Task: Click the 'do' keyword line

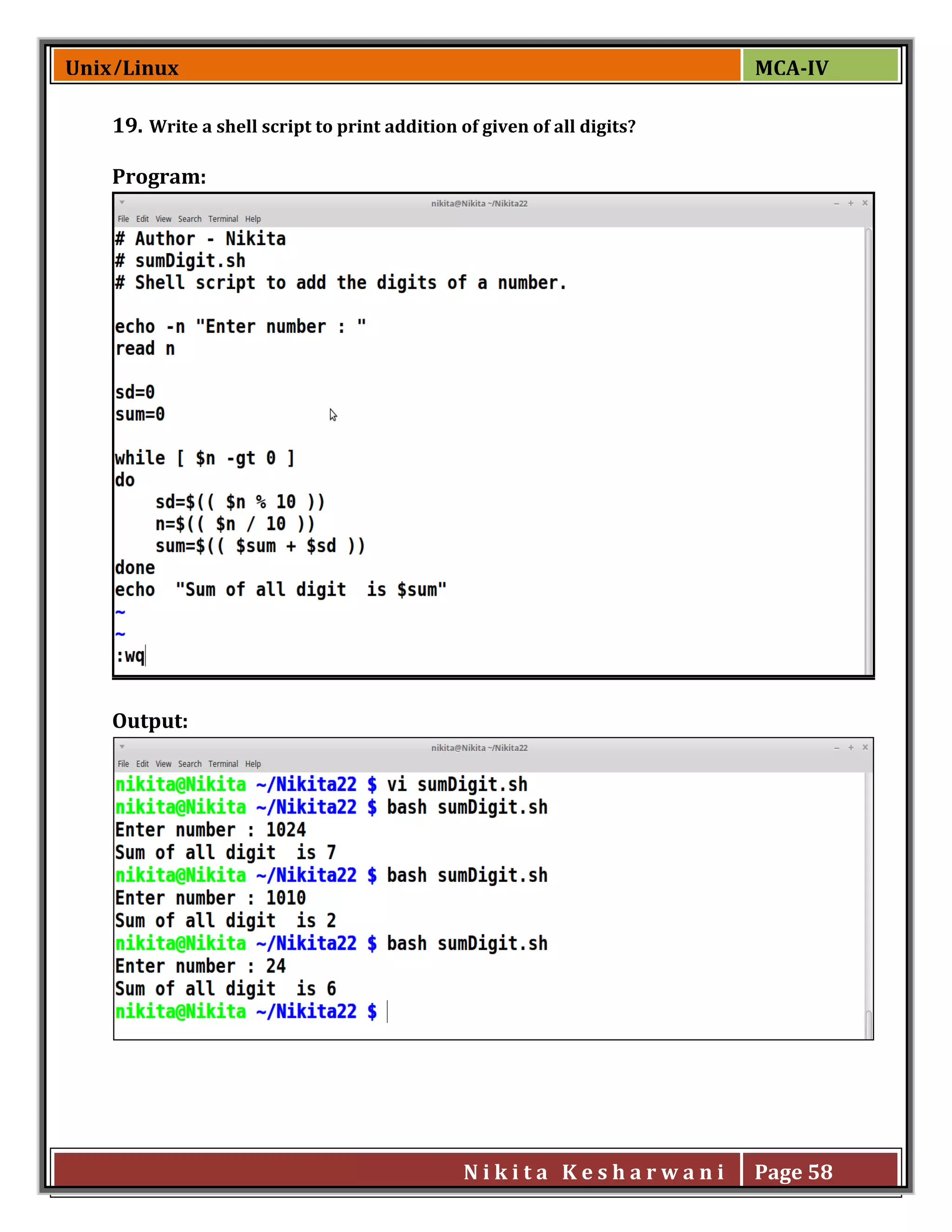Action: (x=125, y=480)
